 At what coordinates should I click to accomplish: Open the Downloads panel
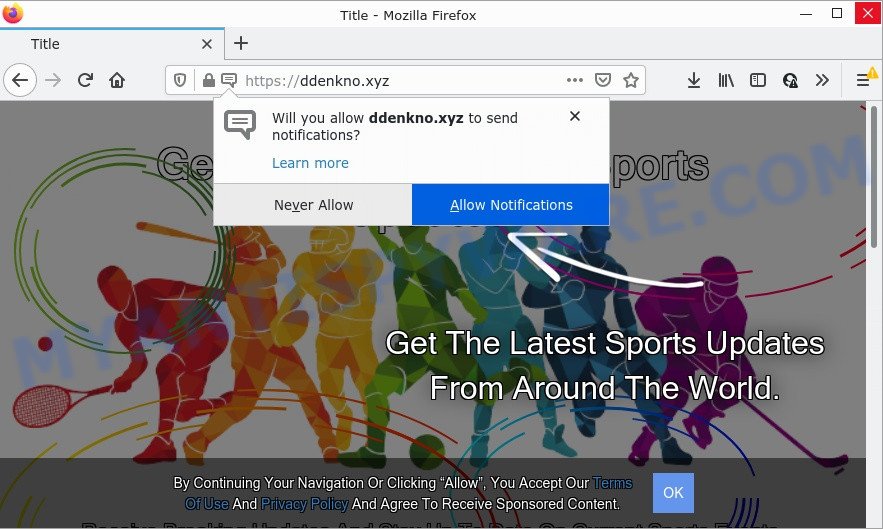(694, 81)
